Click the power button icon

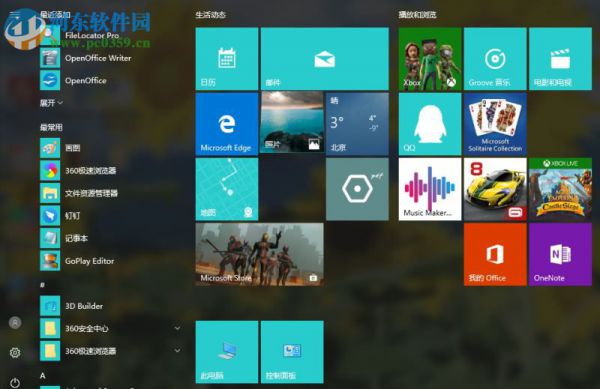pos(15,382)
